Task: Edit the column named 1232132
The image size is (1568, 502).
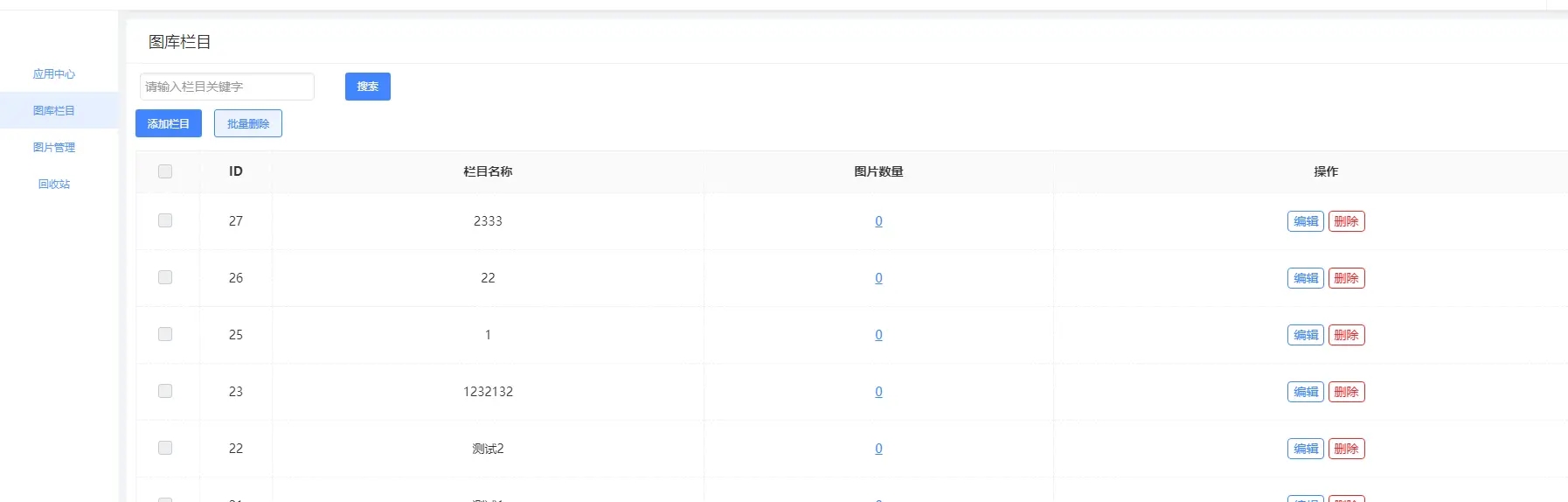Action: coord(1306,392)
